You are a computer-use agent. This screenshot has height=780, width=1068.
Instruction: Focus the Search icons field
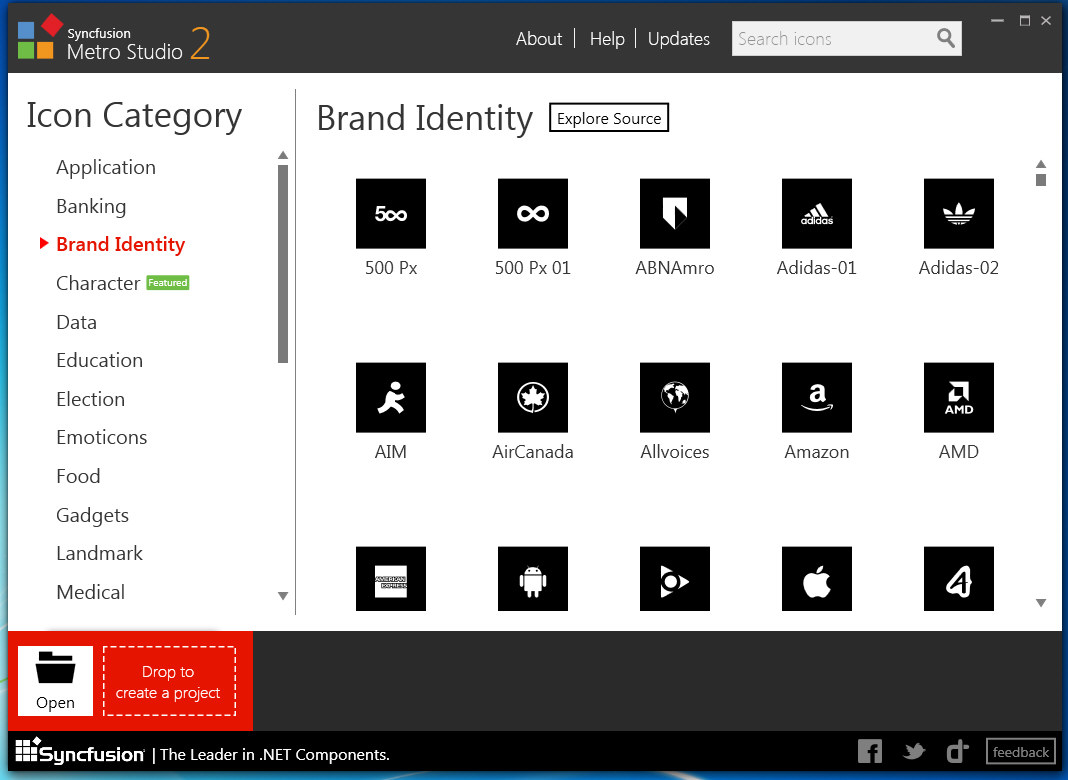point(833,39)
